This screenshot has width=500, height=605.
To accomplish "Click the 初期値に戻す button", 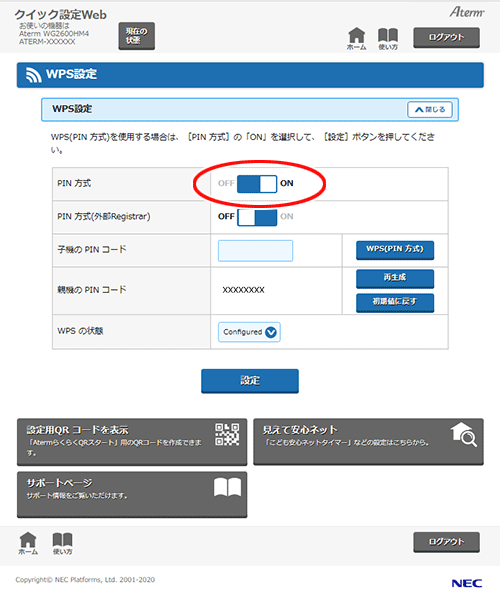I will tap(395, 302).
